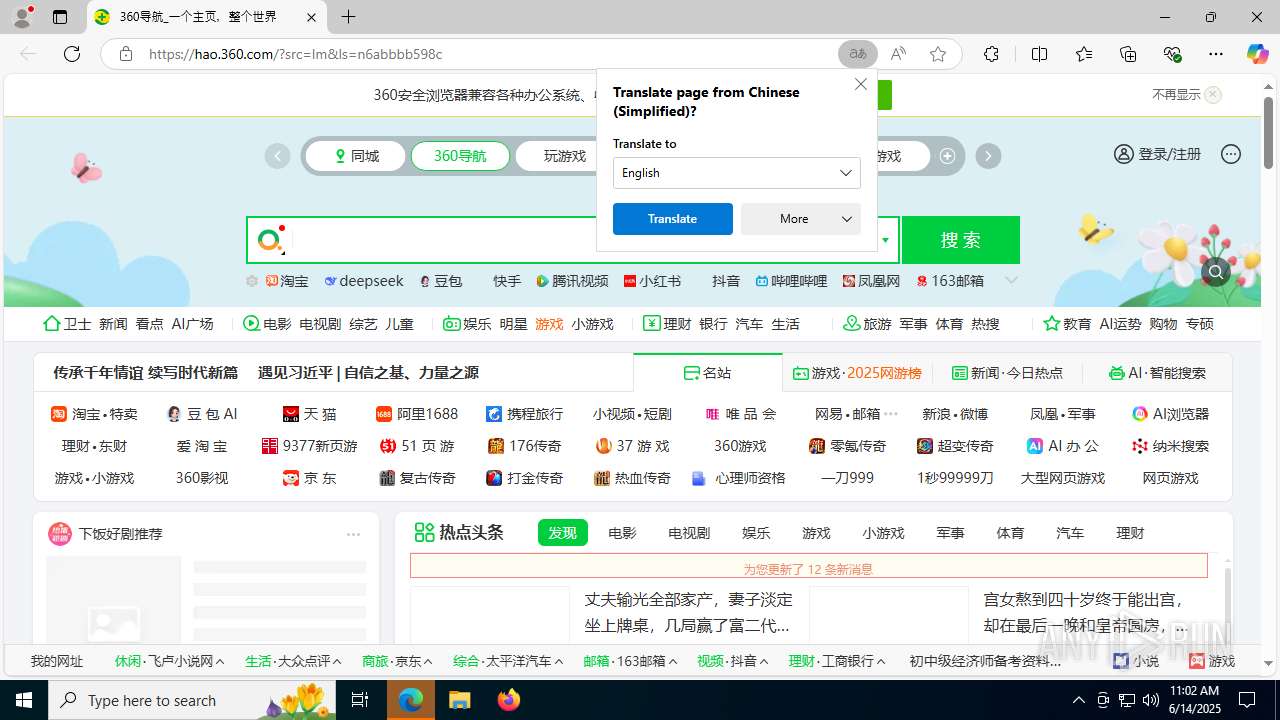View site information lock icon
The image size is (1280, 720).
[x=126, y=54]
